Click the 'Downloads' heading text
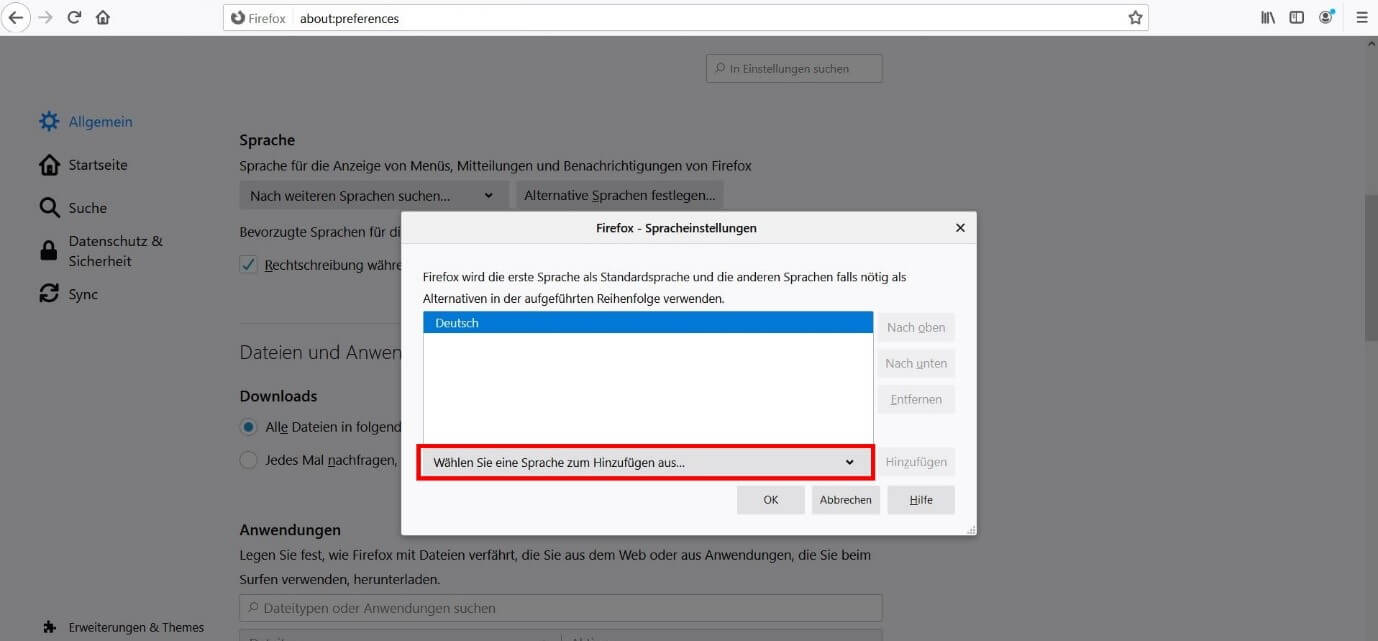 [278, 396]
